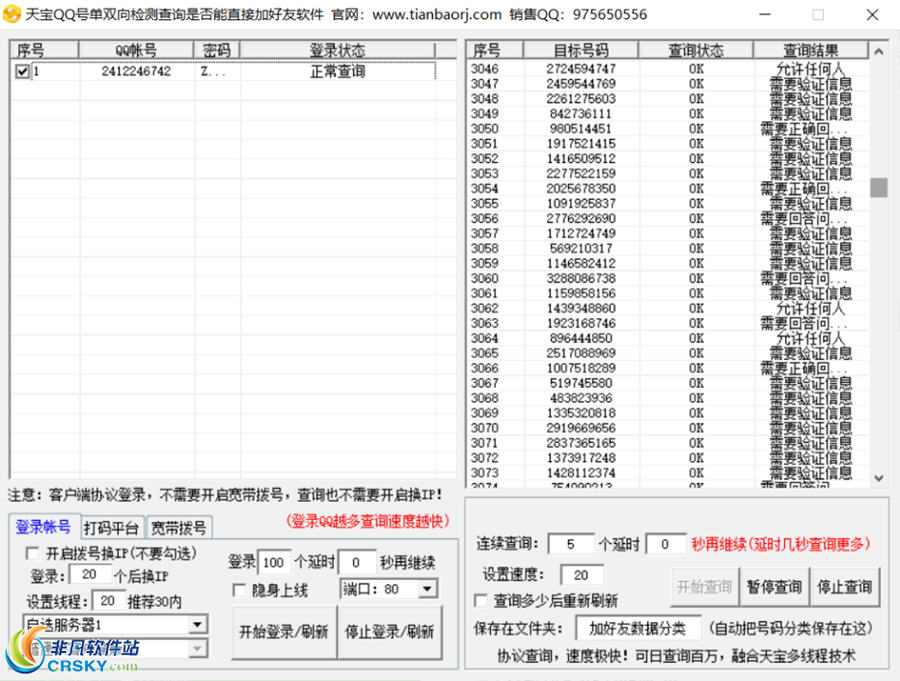Image resolution: width=900 pixels, height=681 pixels.
Task: Click 连续查询 input field showing 5
Action: (x=571, y=544)
